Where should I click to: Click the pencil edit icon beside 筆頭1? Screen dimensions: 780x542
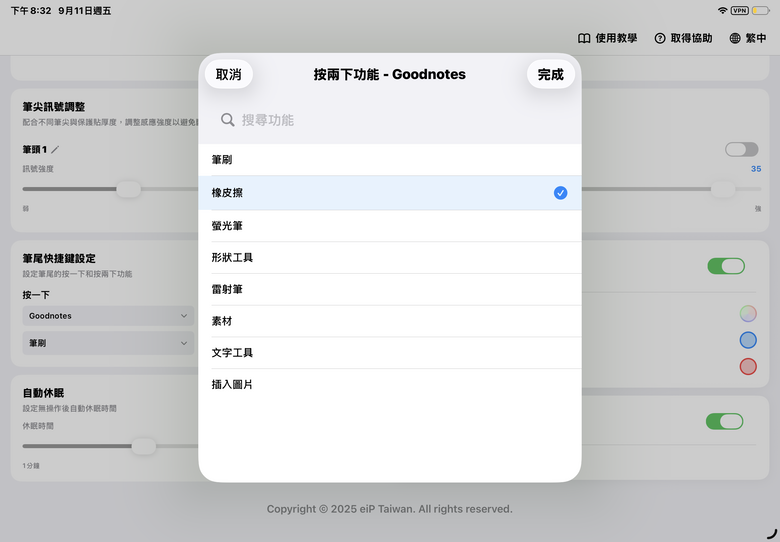[55, 149]
